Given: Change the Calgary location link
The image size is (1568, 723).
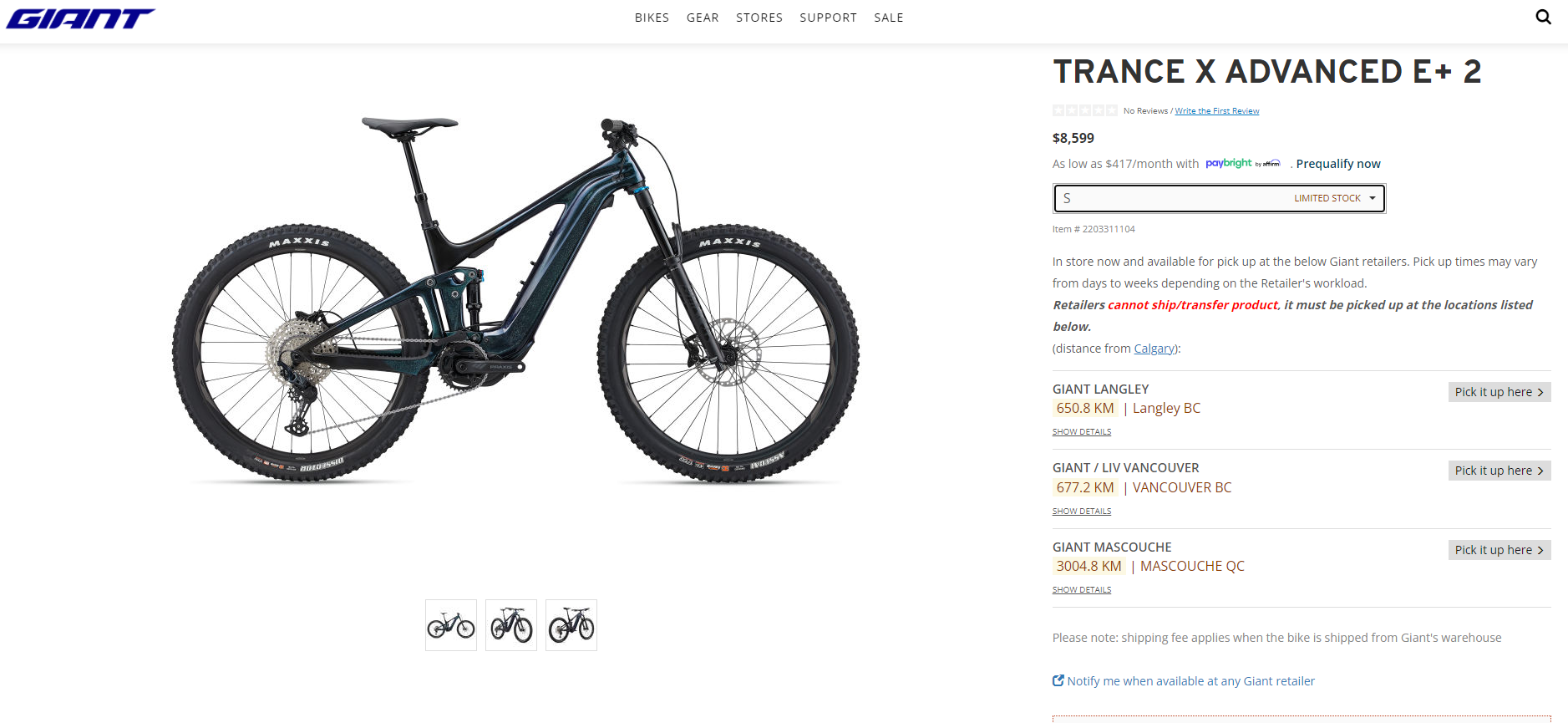Looking at the screenshot, I should [1154, 349].
